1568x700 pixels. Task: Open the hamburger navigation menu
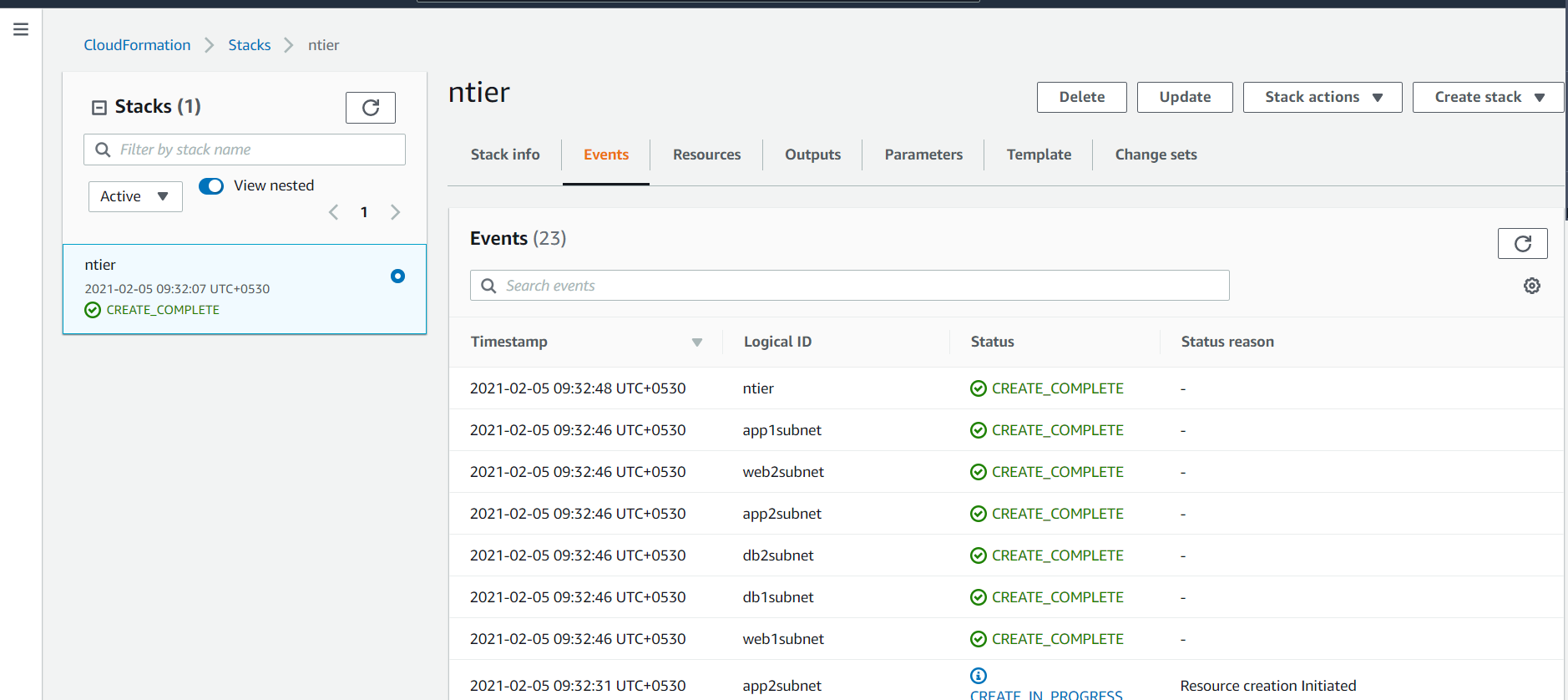tap(21, 29)
